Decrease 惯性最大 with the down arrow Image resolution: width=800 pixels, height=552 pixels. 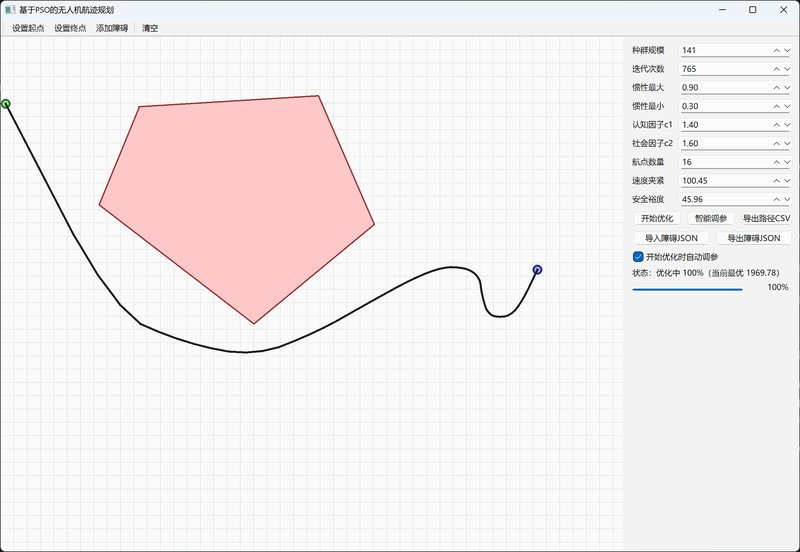787,88
